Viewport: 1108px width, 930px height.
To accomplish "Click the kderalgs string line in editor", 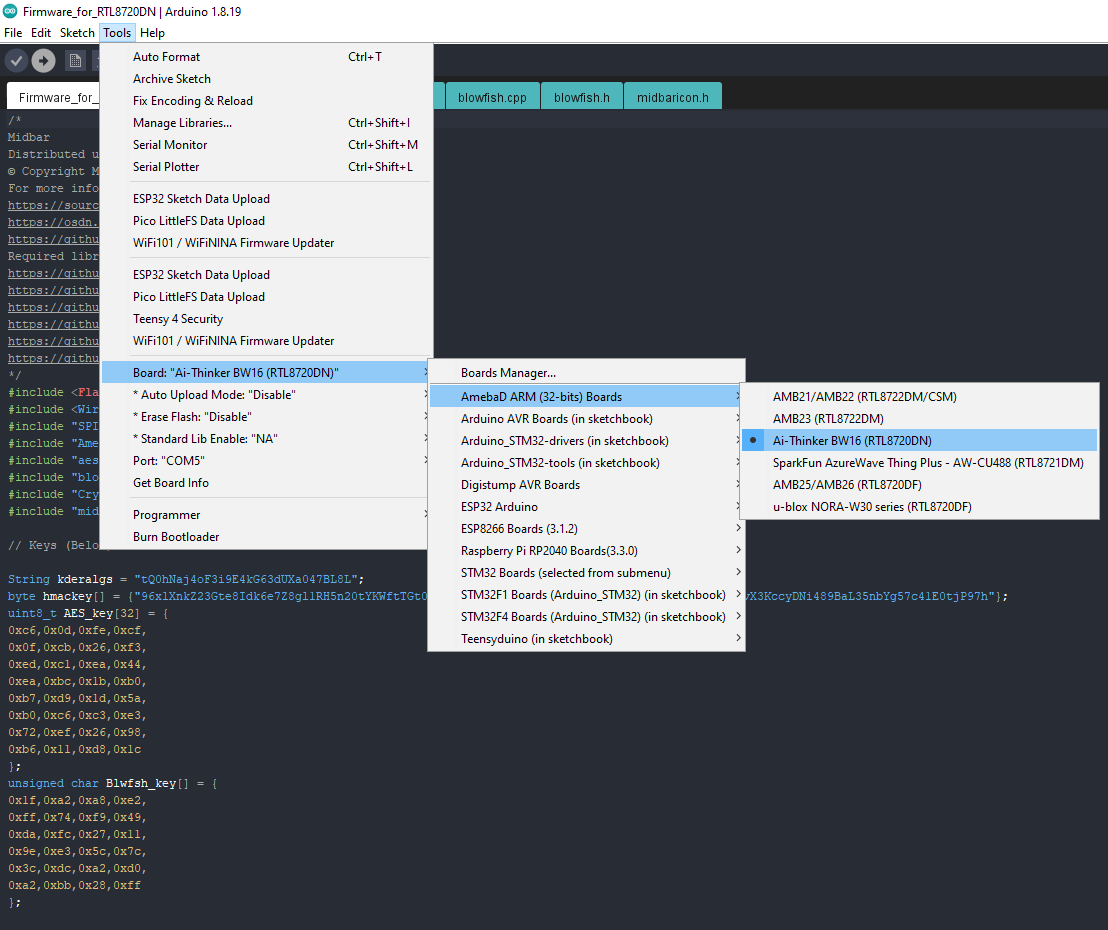I will pyautogui.click(x=185, y=579).
